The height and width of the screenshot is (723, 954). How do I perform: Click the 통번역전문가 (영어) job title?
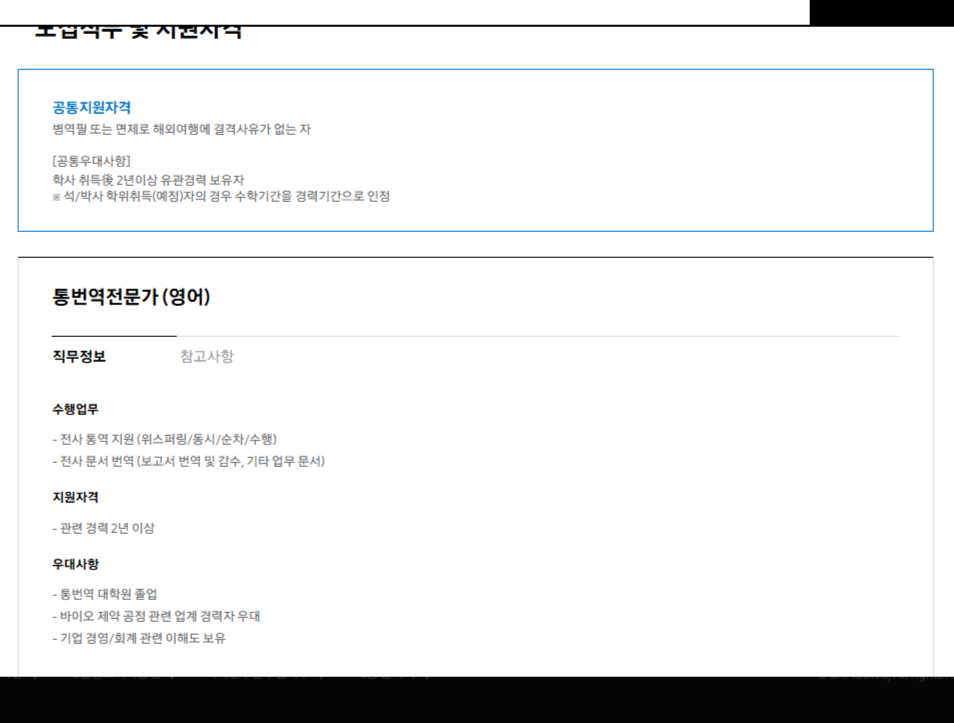tap(125, 297)
